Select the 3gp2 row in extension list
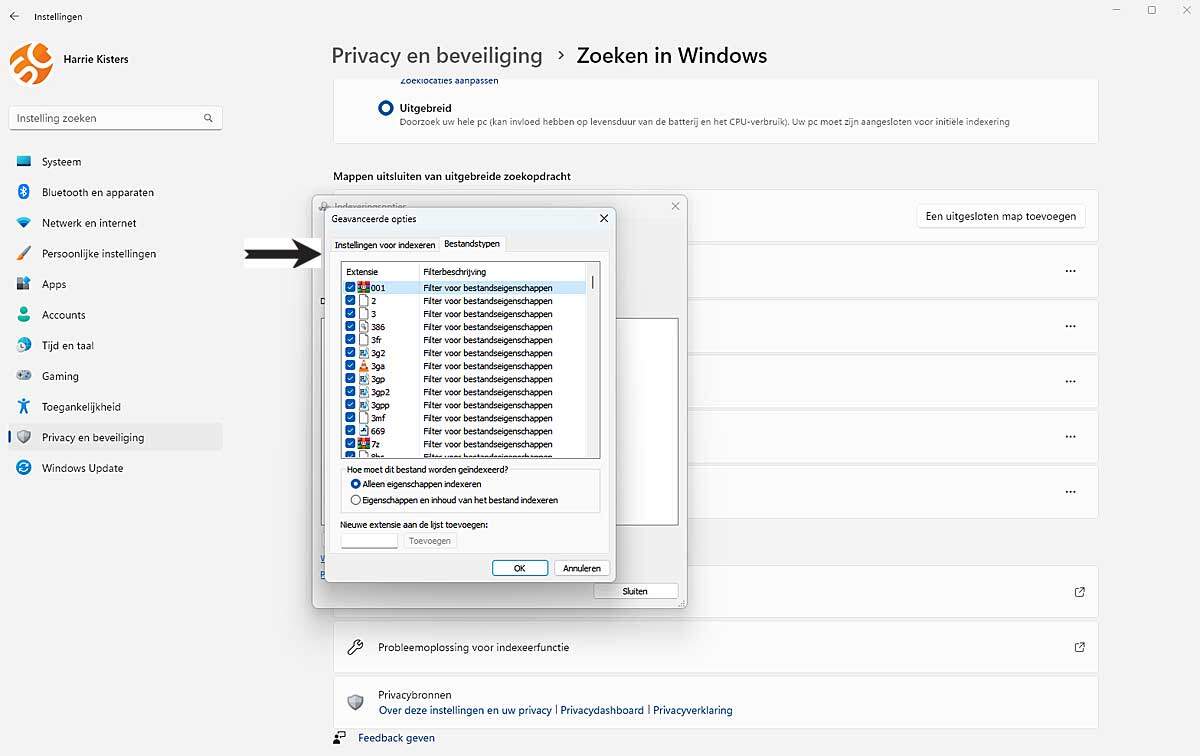The height and width of the screenshot is (756, 1200). [x=465, y=392]
